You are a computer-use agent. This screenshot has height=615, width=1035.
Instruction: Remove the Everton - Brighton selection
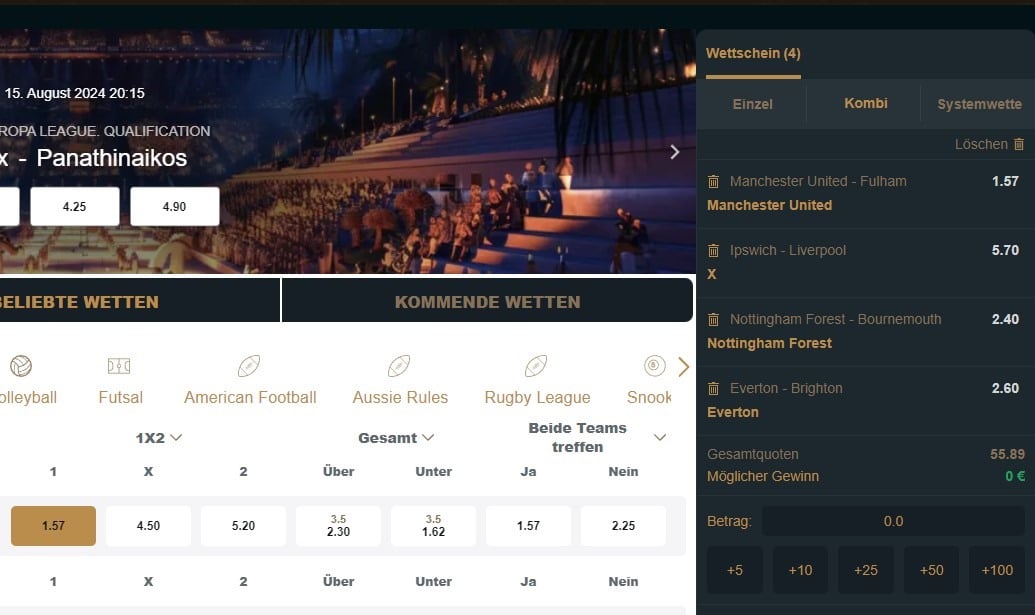(713, 388)
